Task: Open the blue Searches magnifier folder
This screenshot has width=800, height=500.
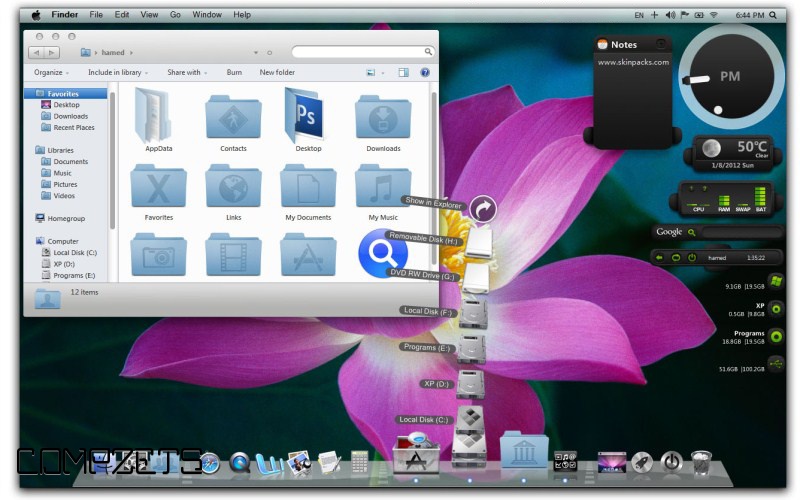Action: (x=383, y=253)
